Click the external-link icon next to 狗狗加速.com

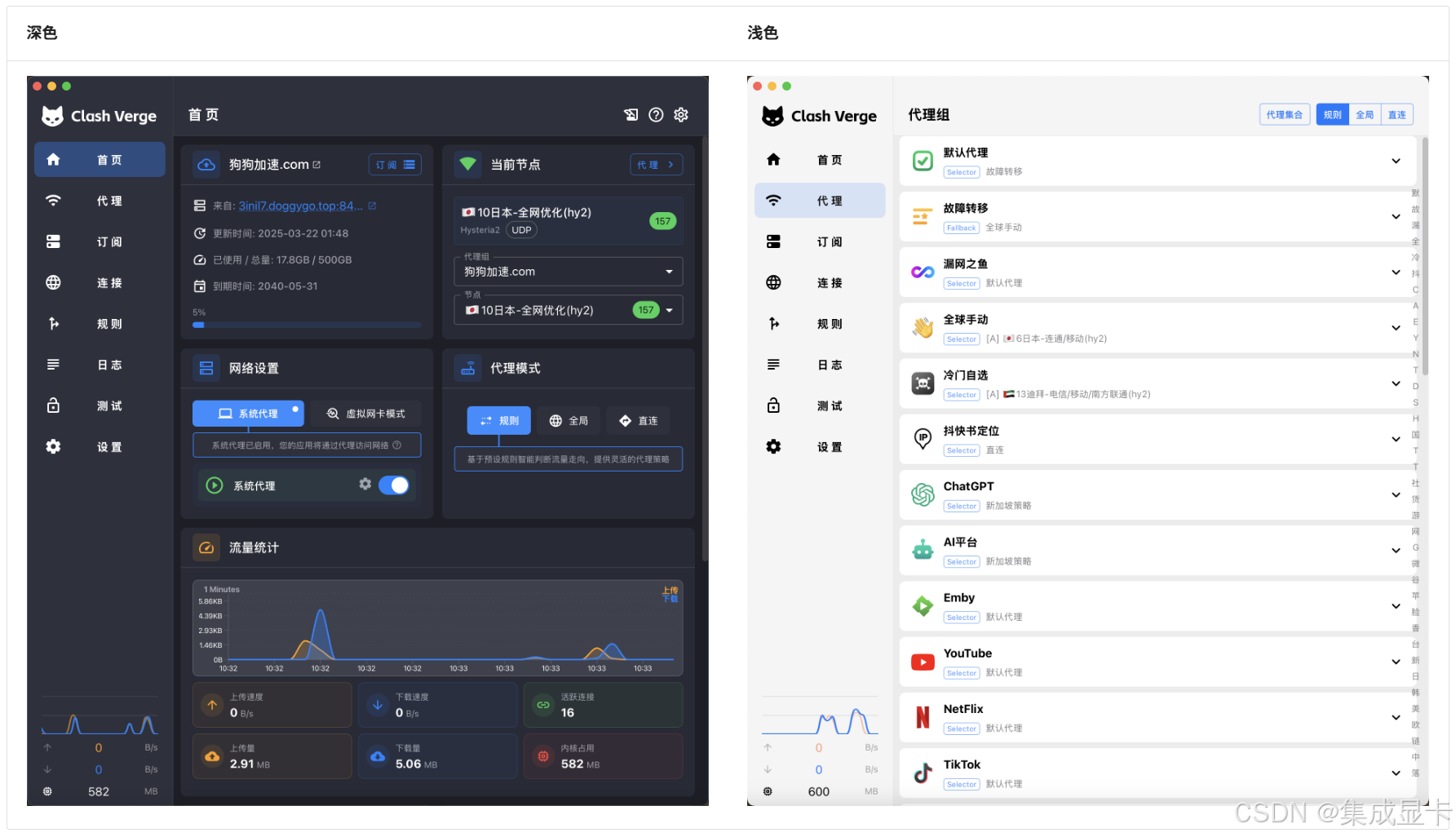(316, 165)
